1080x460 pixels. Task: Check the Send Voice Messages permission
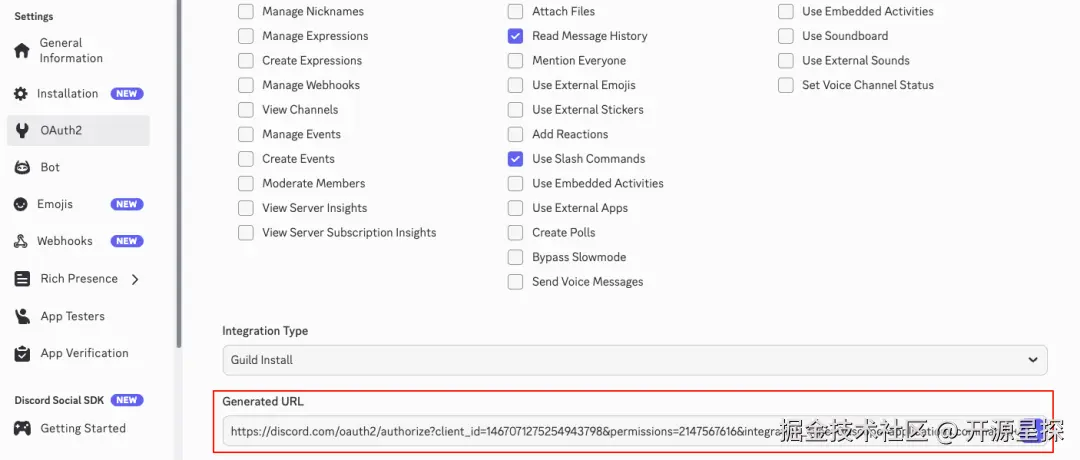[x=515, y=282]
